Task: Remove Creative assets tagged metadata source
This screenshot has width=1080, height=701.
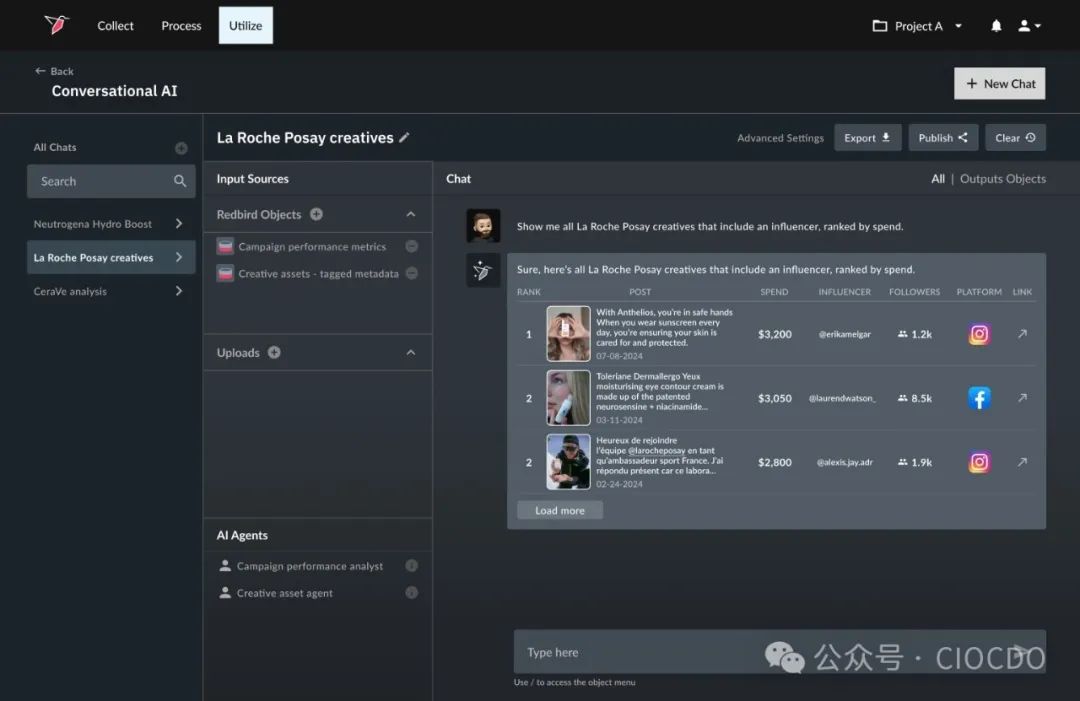Action: click(411, 274)
